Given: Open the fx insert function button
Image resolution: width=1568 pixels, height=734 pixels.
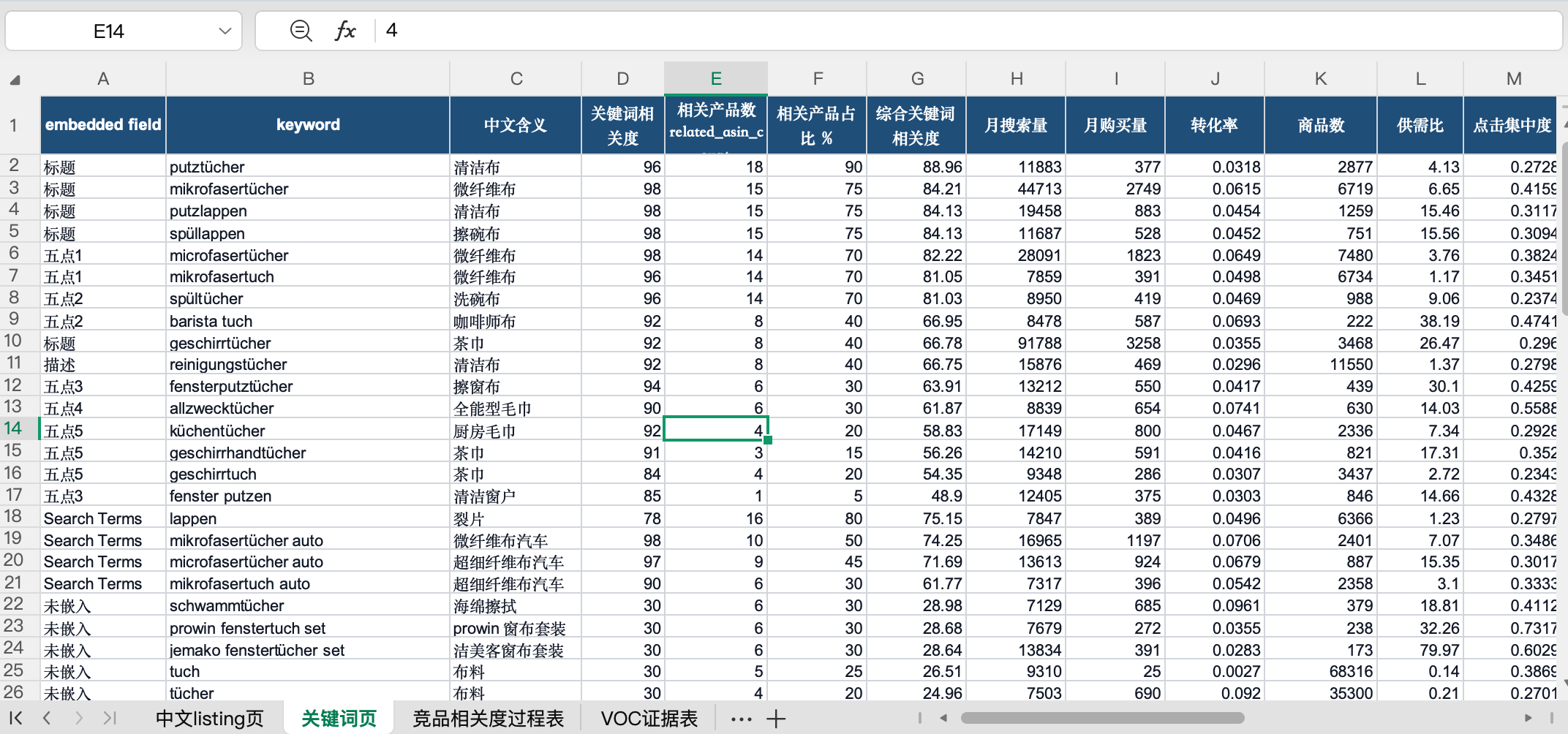Looking at the screenshot, I should click(x=344, y=31).
